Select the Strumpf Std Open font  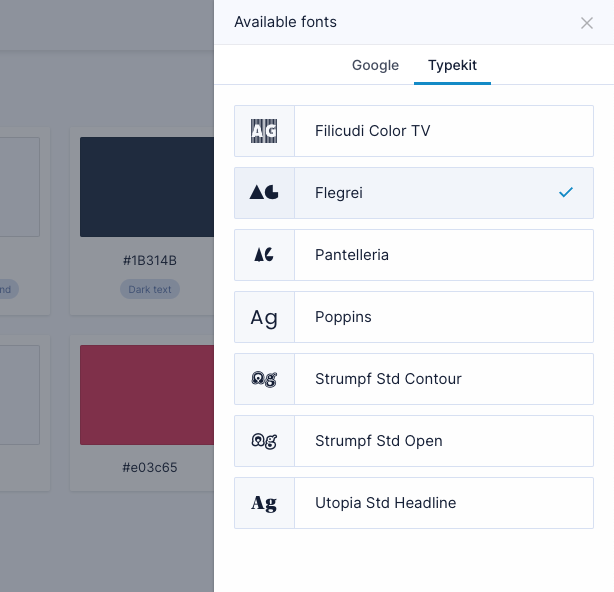[378, 441]
